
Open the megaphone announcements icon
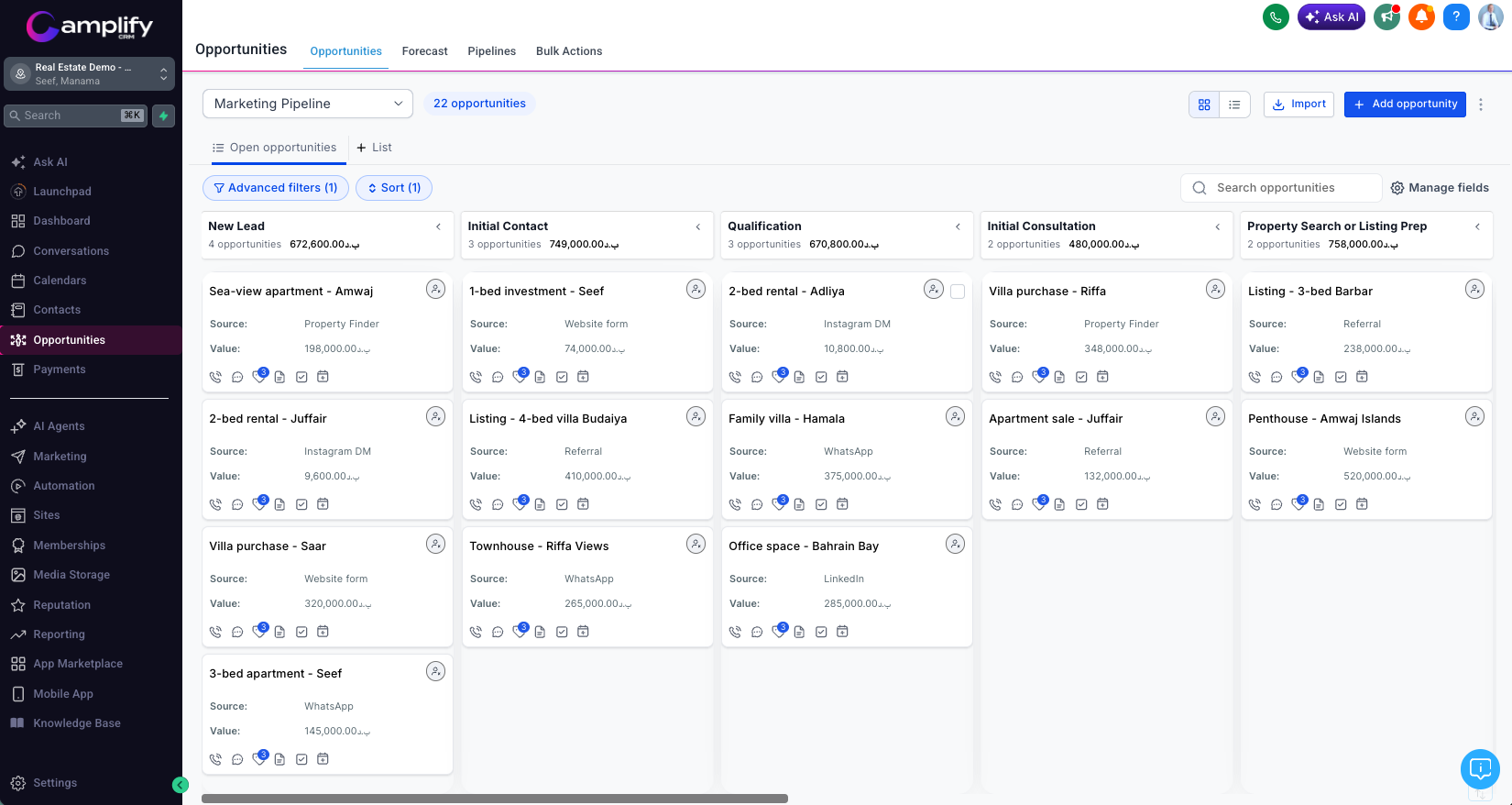coord(1387,17)
